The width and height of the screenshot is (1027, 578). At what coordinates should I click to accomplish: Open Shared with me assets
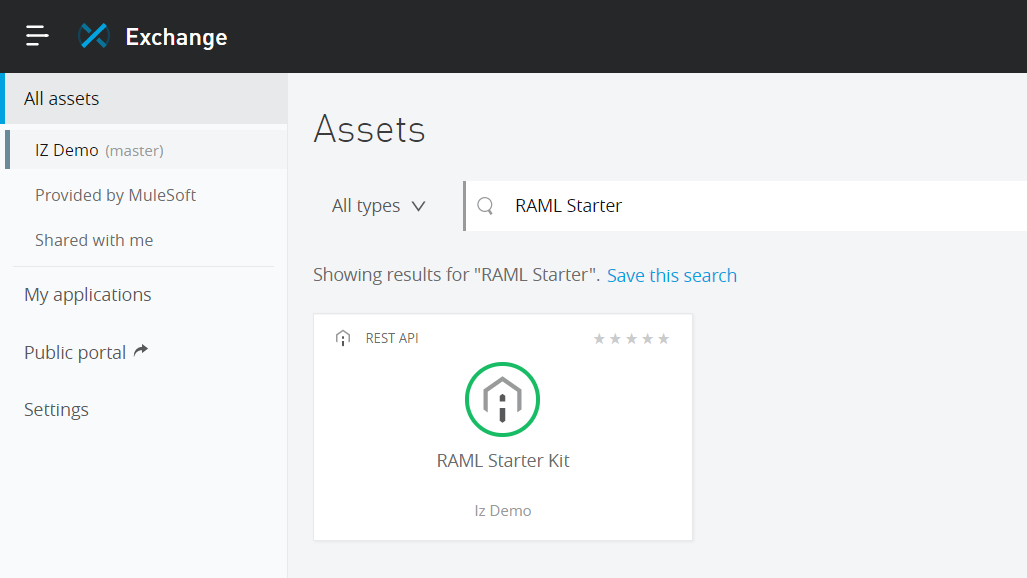94,241
